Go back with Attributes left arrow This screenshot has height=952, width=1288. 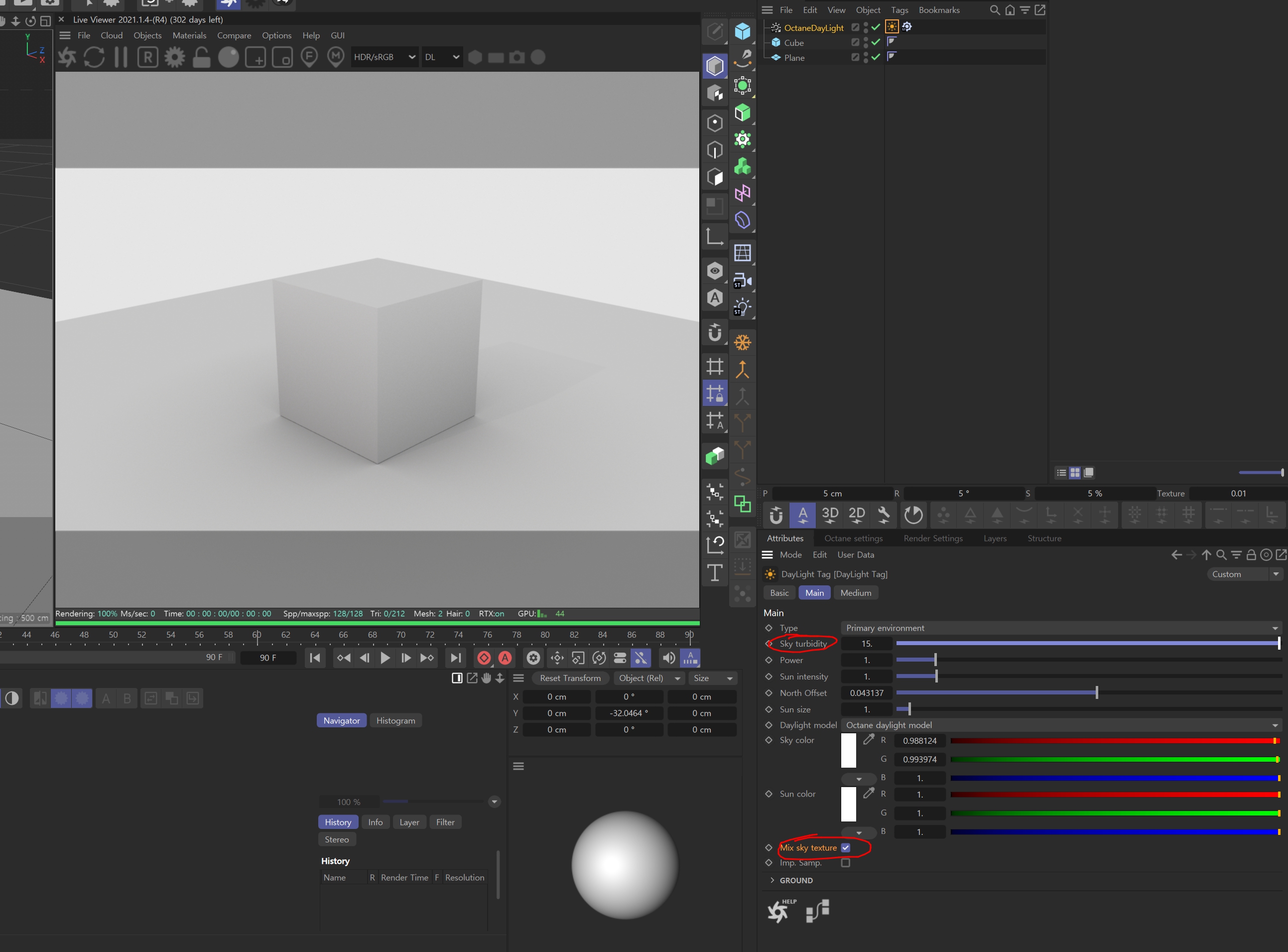point(1176,555)
